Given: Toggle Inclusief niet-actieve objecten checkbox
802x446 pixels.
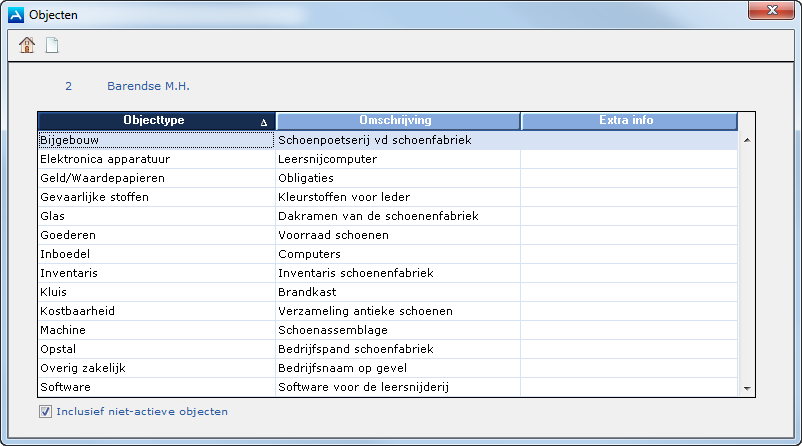Looking at the screenshot, I should tap(46, 412).
